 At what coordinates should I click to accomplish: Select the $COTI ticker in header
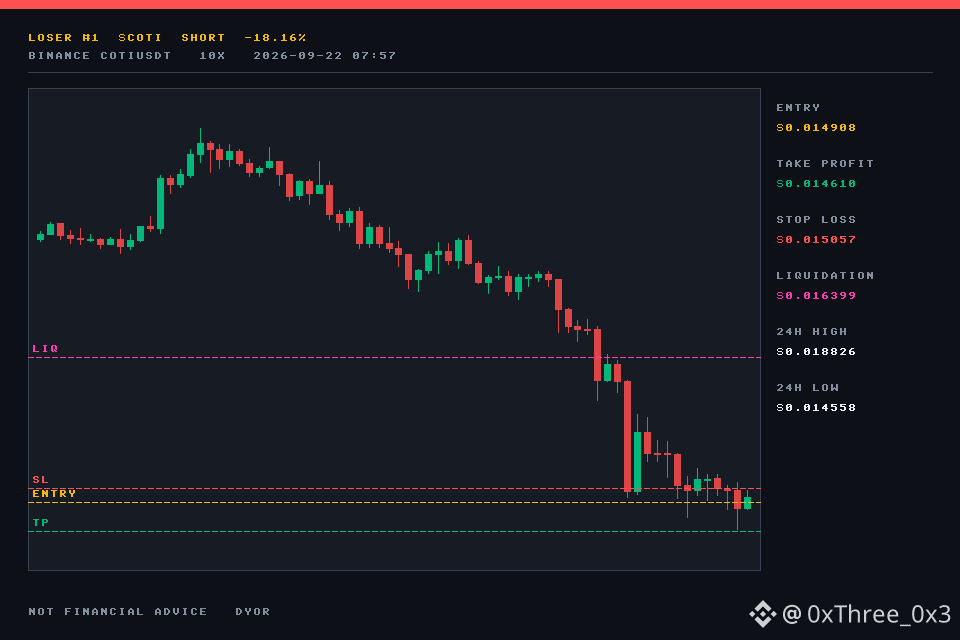pos(140,37)
